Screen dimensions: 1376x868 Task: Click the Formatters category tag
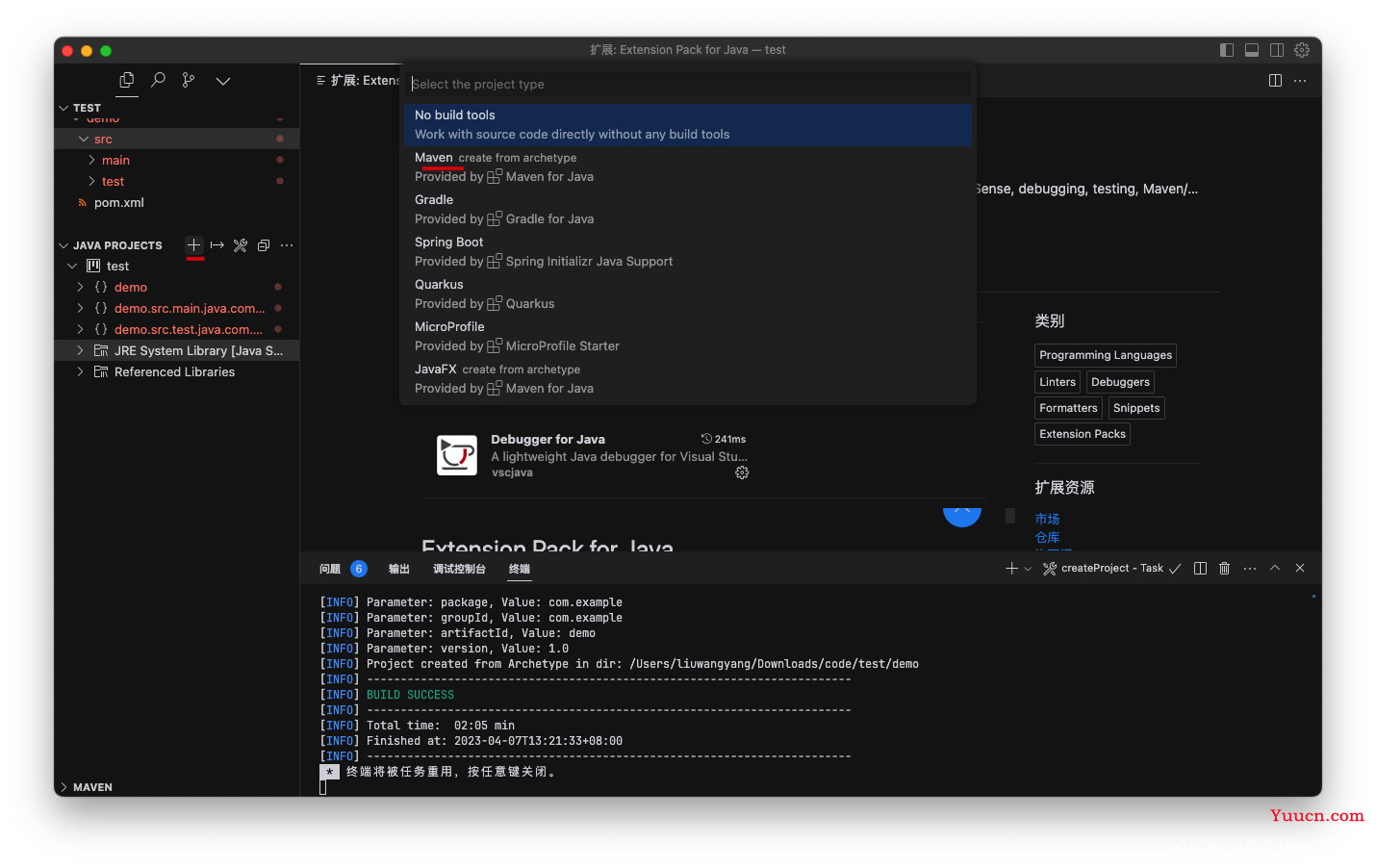coord(1068,408)
